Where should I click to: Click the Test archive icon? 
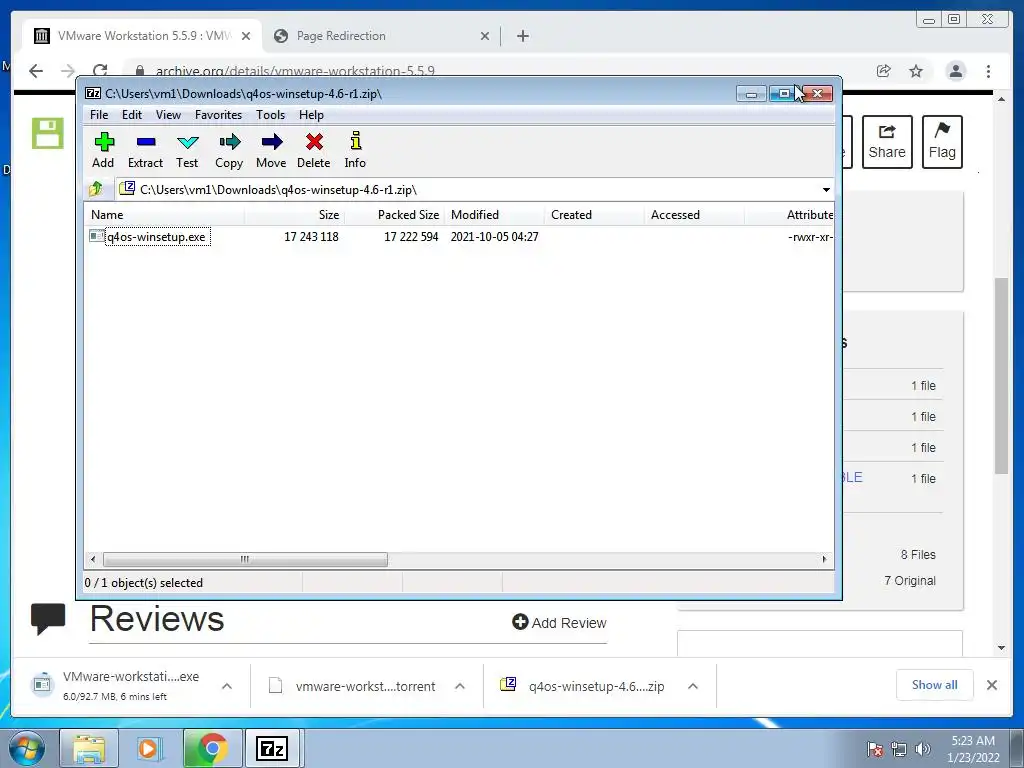187,150
